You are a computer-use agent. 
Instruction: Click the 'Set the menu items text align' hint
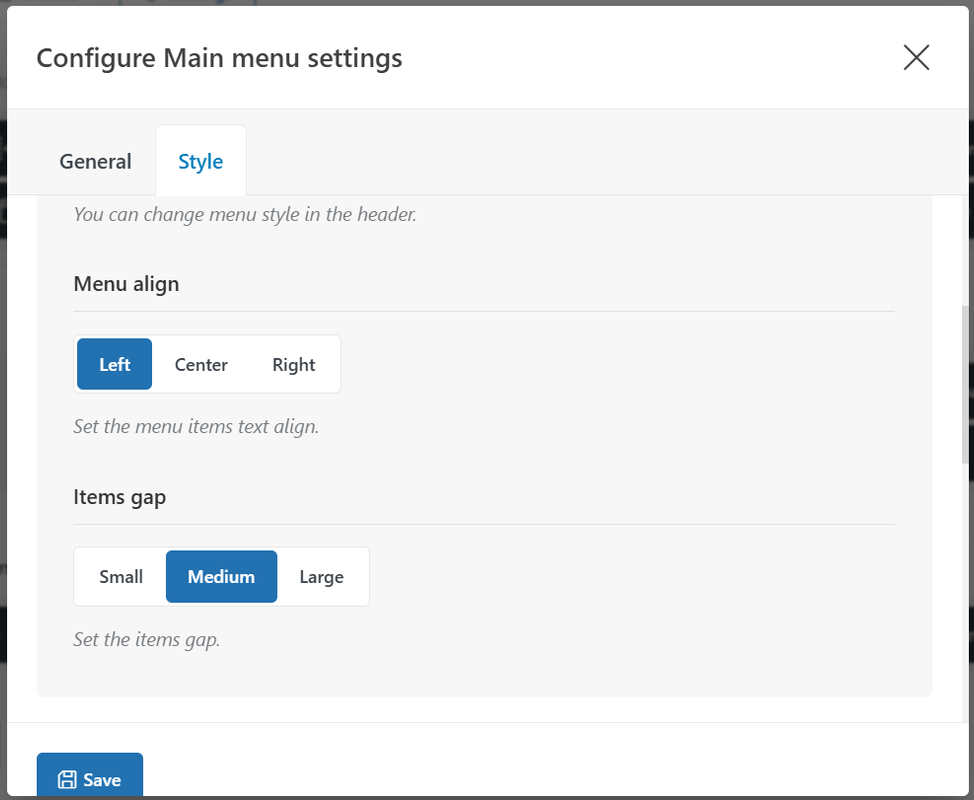click(196, 426)
